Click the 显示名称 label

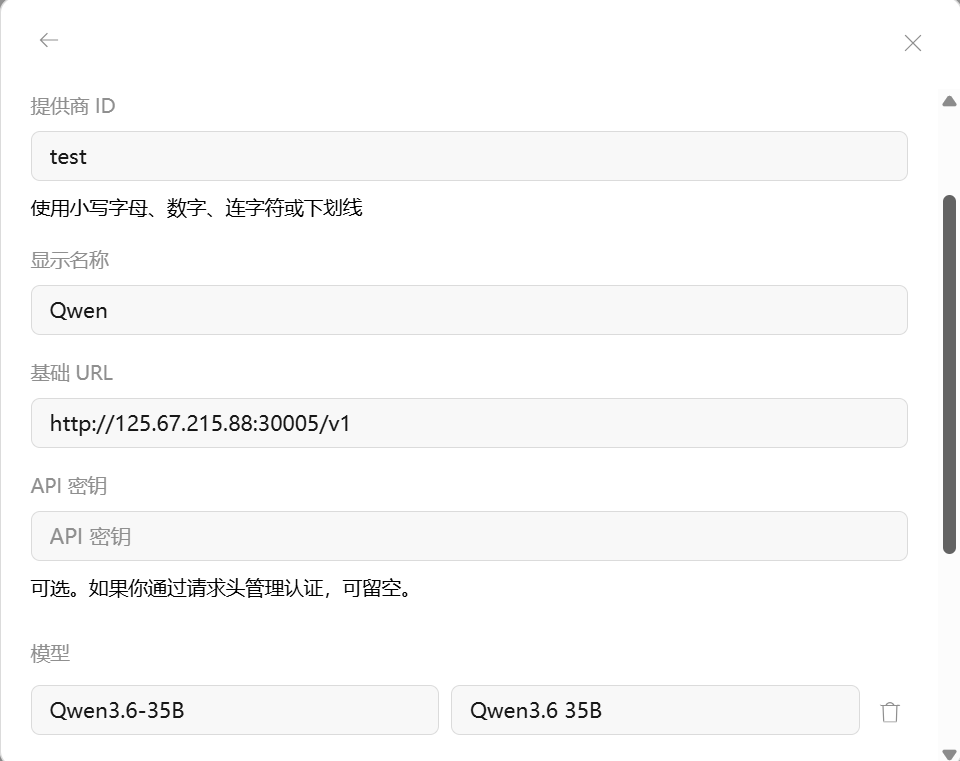[70, 260]
